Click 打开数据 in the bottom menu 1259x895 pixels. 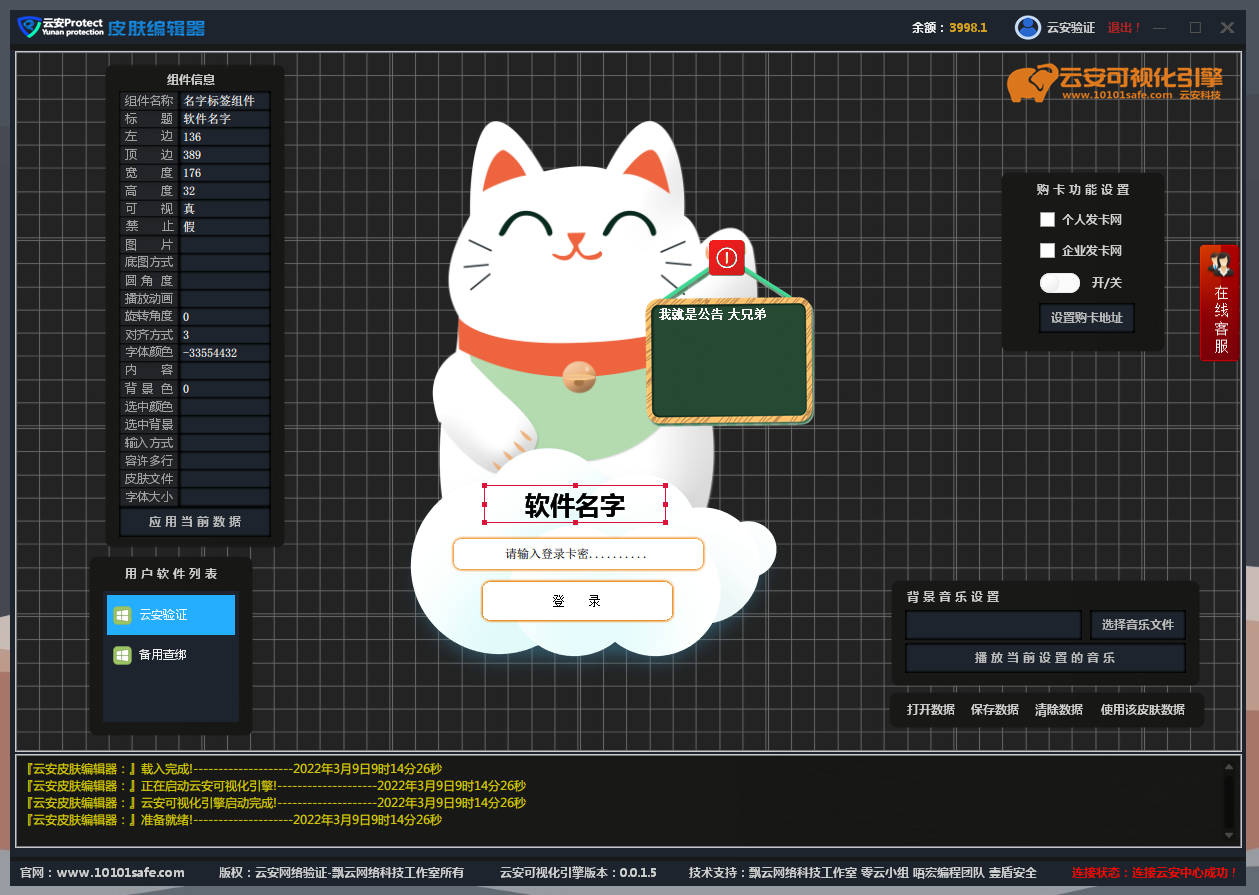tap(930, 710)
